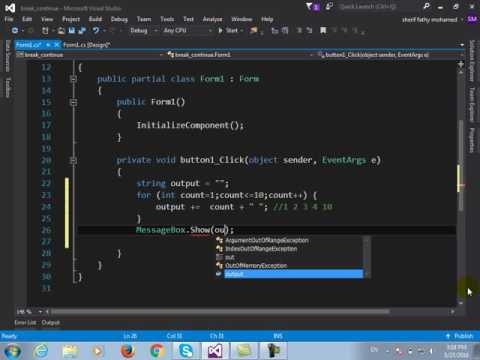Open the Any CPU platform dropdown

coord(187,31)
